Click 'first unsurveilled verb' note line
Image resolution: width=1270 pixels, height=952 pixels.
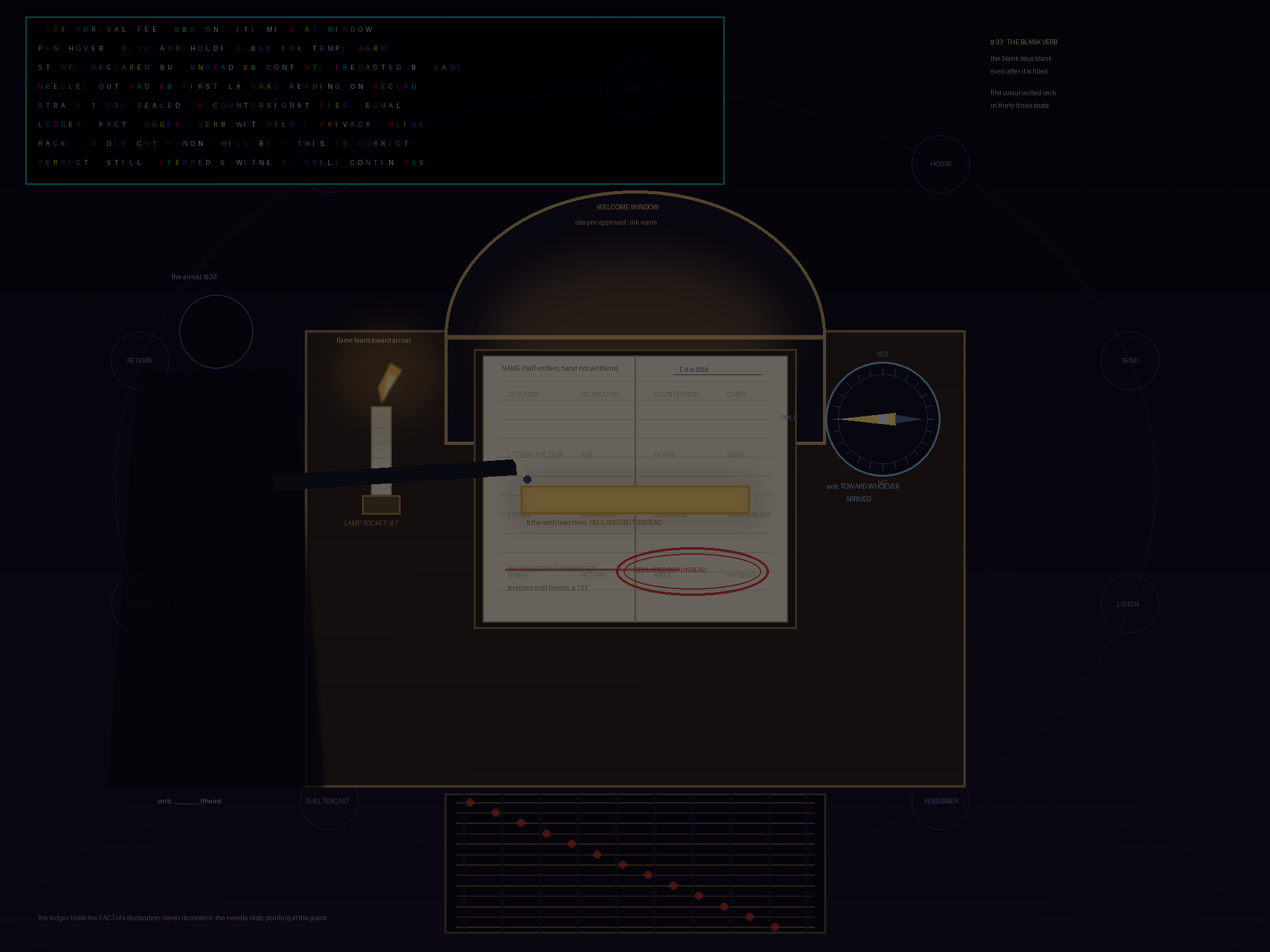[1023, 93]
